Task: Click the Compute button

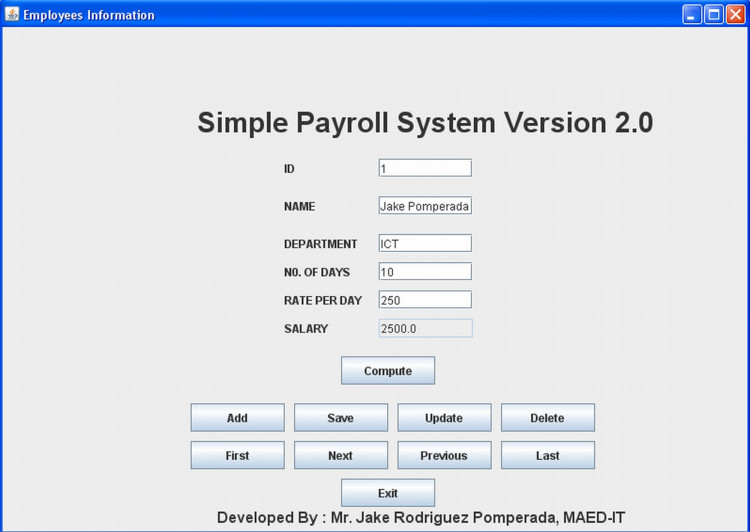Action: (388, 370)
